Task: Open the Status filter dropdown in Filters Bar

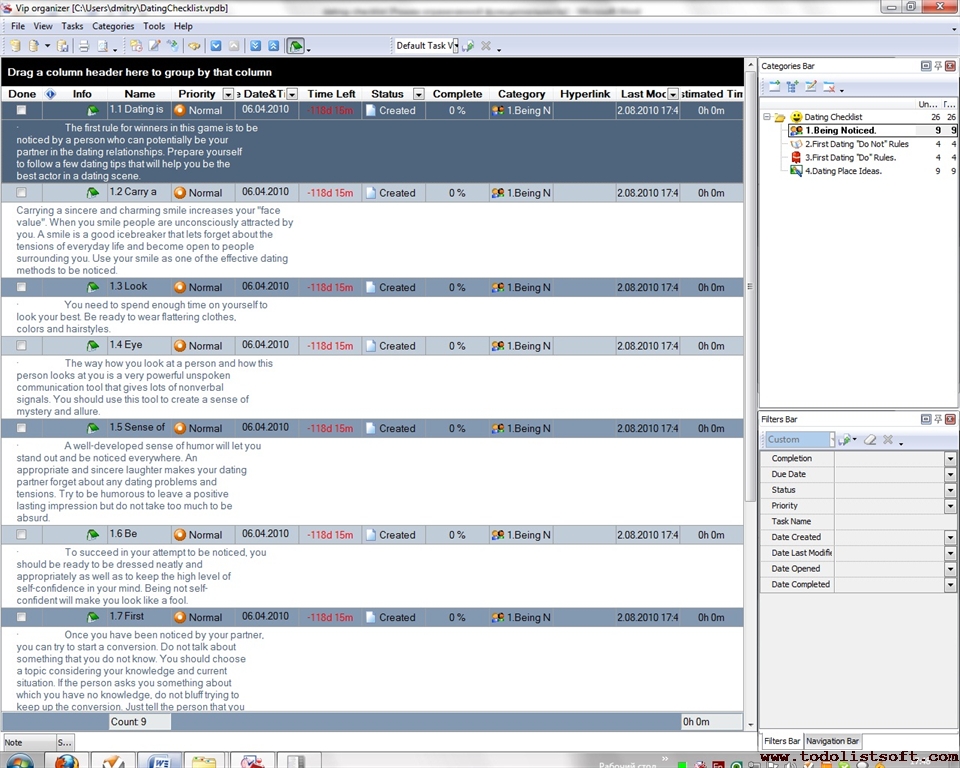Action: click(x=950, y=490)
